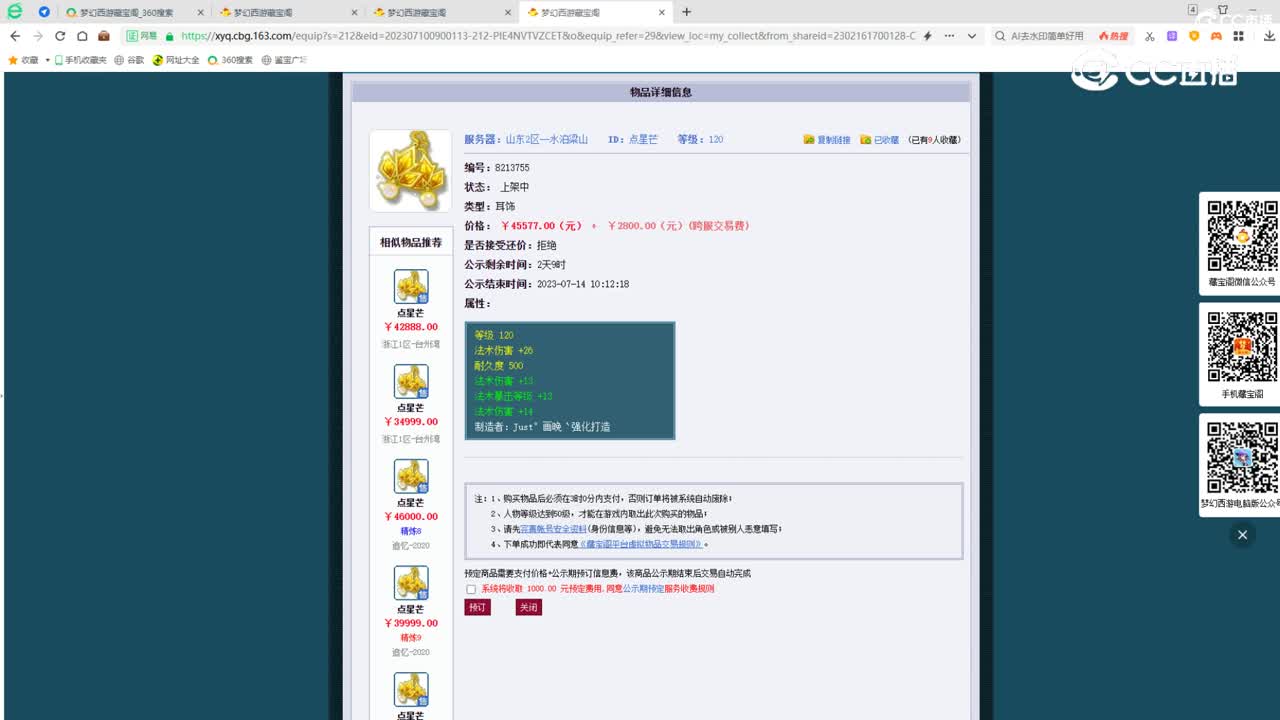1280x720 pixels.
Task: Click the search magnifier icon
Action: click(1000, 36)
